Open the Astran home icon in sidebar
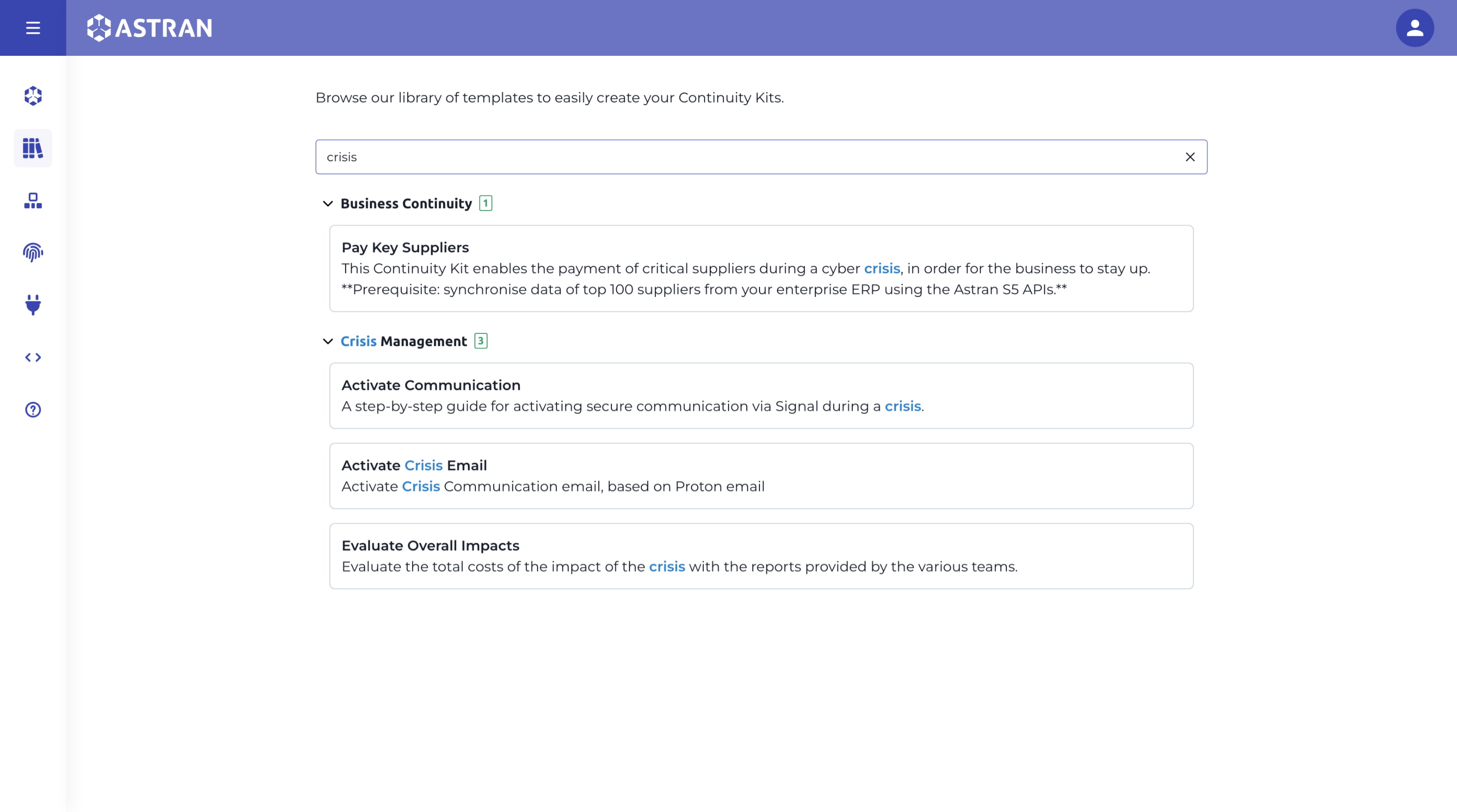 pyautogui.click(x=33, y=96)
